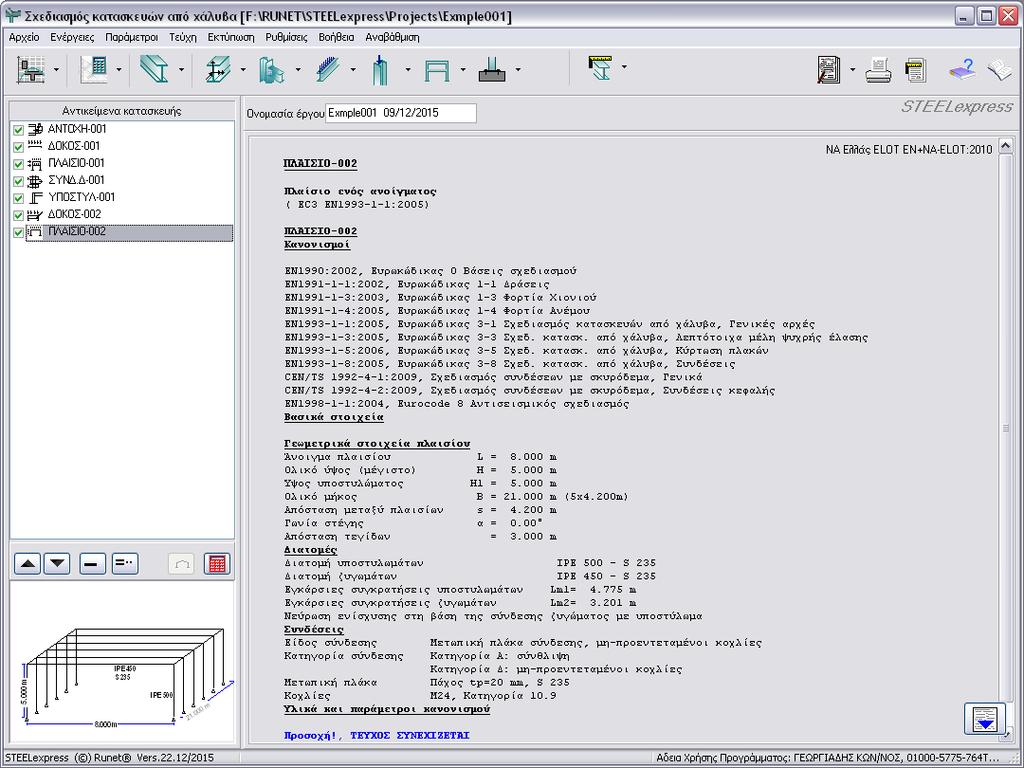Click the report scroll-down page button
Image resolution: width=1024 pixels, height=768 pixels.
pyautogui.click(x=984, y=719)
